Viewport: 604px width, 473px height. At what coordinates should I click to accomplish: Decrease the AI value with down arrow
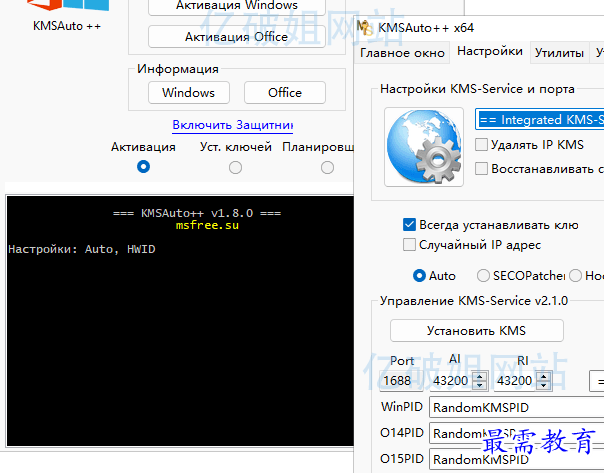click(x=479, y=385)
